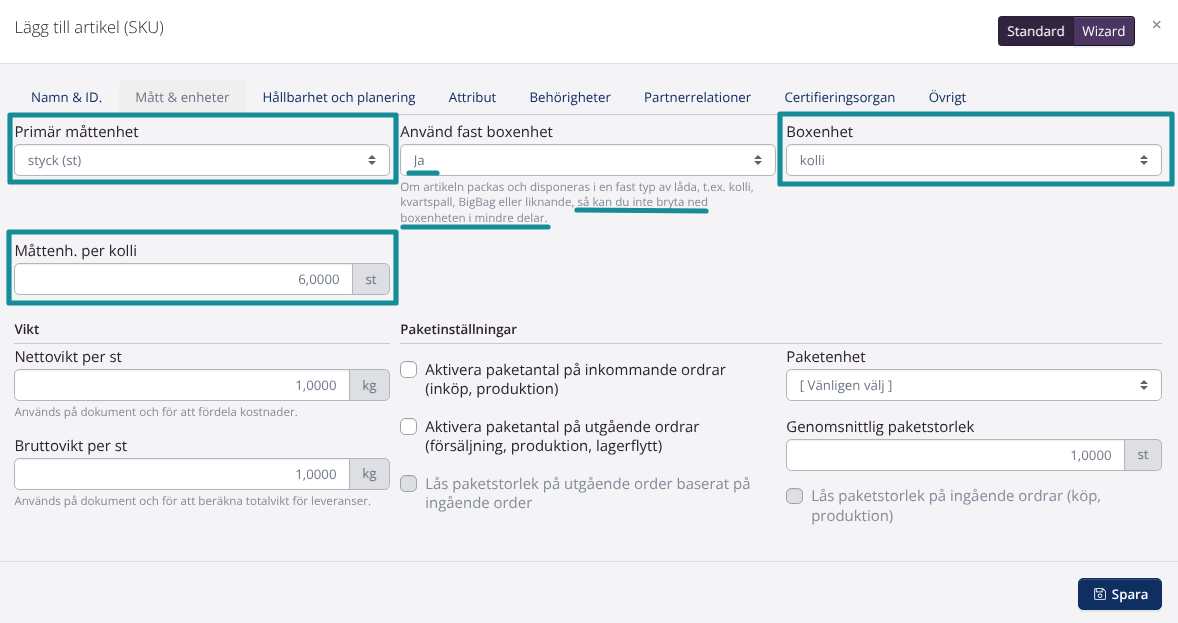
Task: Go to Hållbarhet och planering tab
Action: coord(339,97)
